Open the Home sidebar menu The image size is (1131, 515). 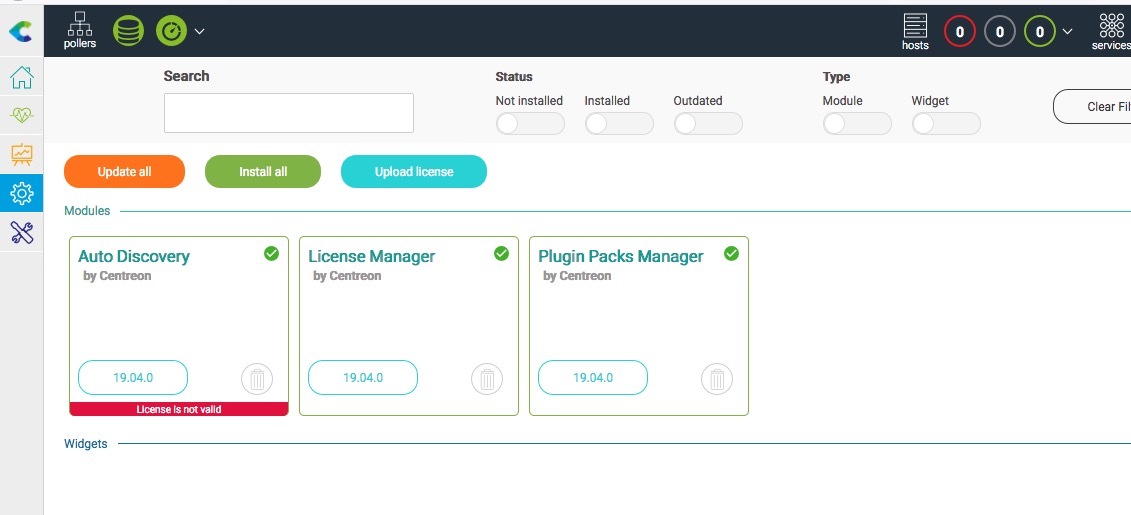tap(21, 78)
